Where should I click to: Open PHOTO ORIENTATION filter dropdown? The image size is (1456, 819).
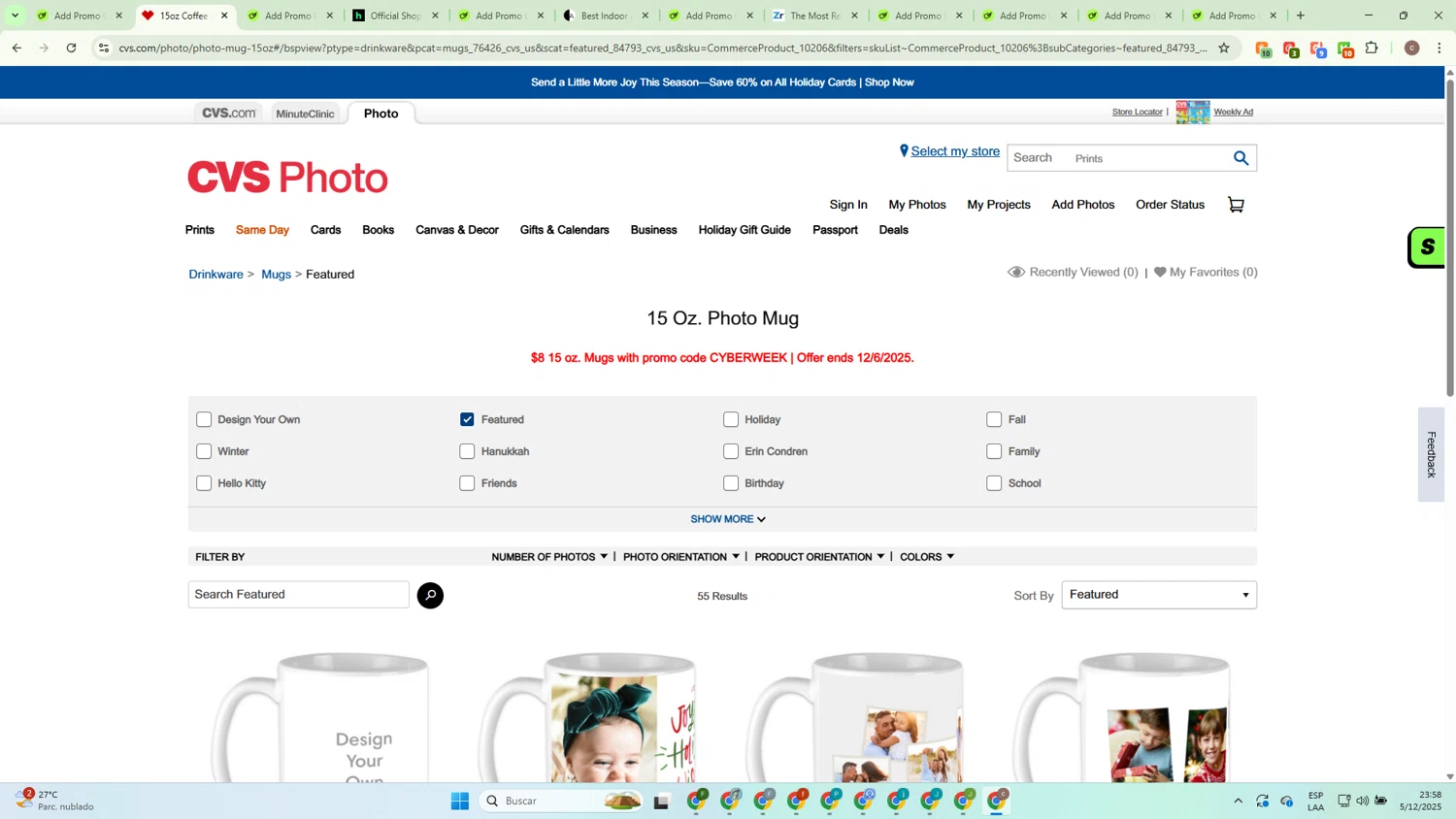(681, 557)
